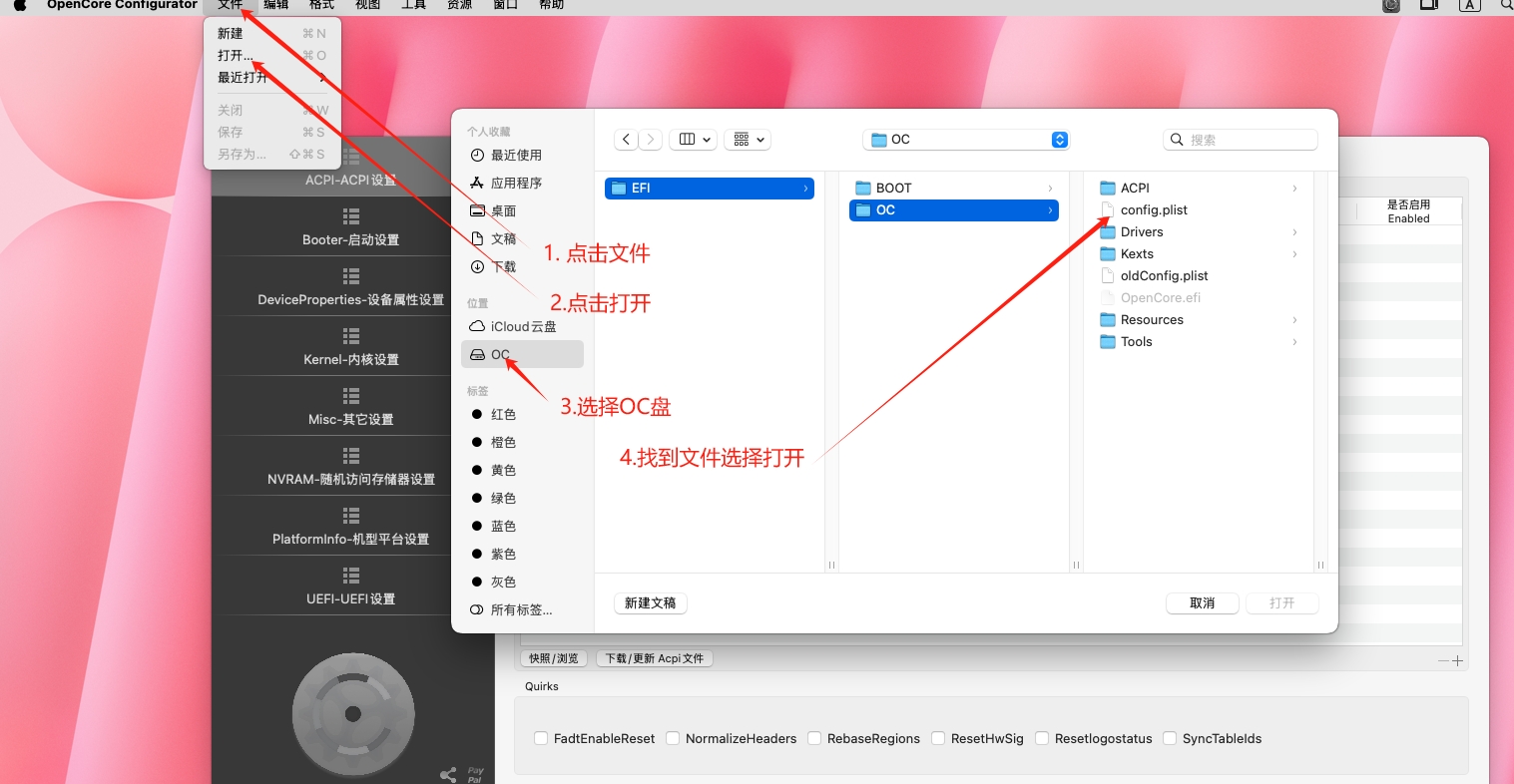Expand the Kexts folder
Image resolution: width=1514 pixels, height=784 pixels.
(1294, 253)
